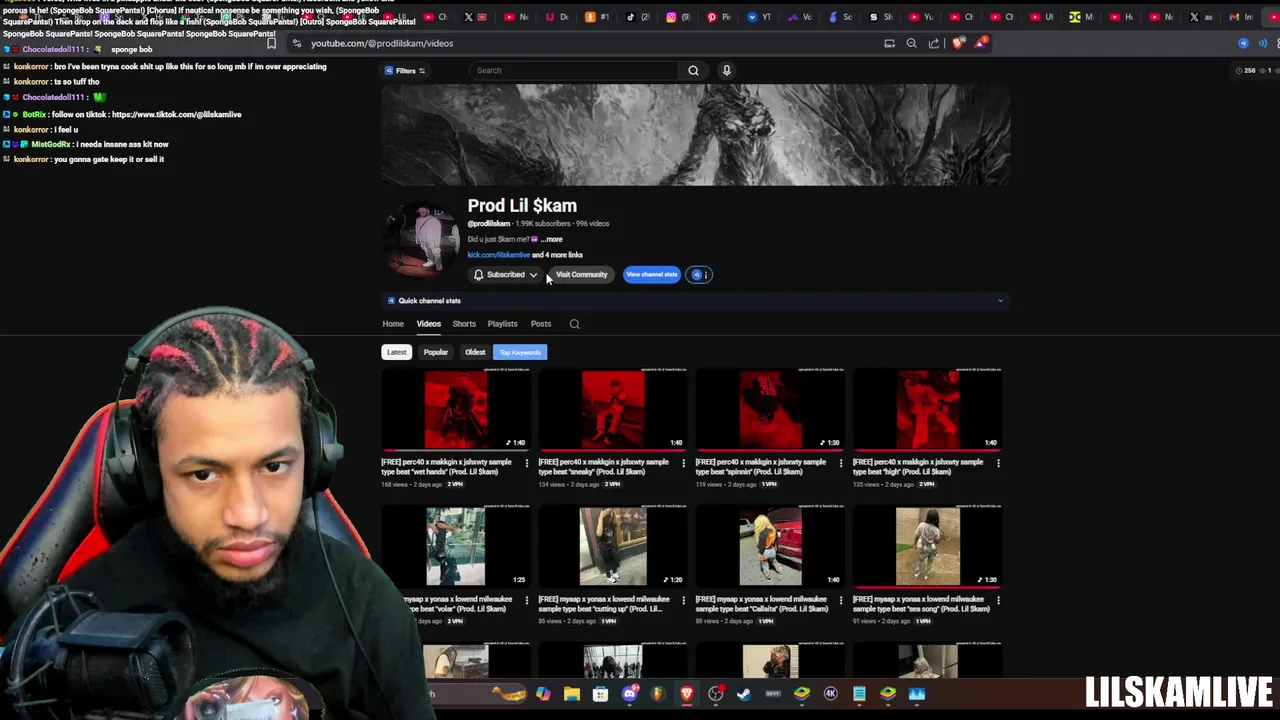
Task: Click the bookmark icon left of address bar
Action: [271, 43]
